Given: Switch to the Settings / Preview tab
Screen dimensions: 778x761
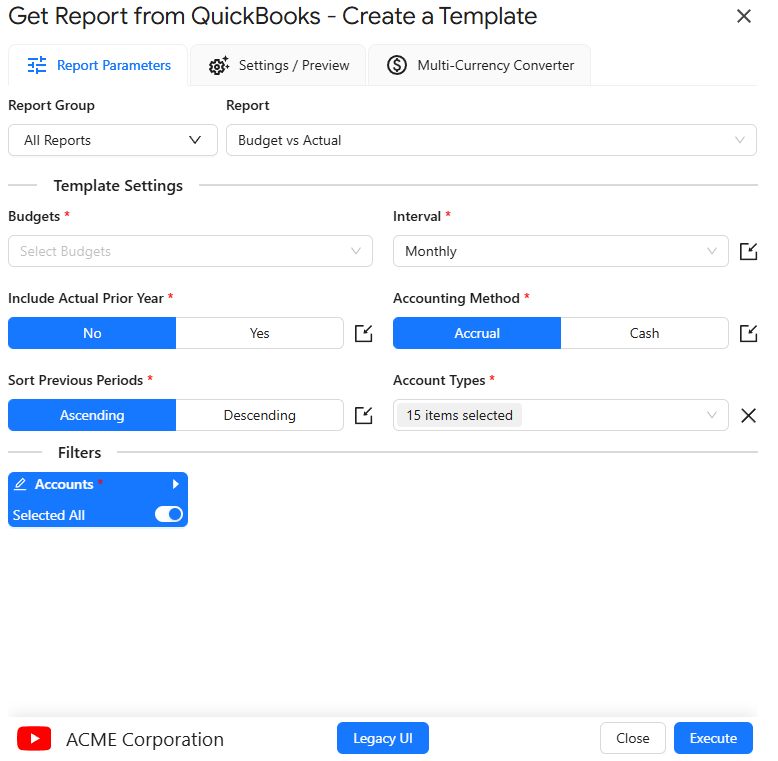Looking at the screenshot, I should tap(278, 65).
